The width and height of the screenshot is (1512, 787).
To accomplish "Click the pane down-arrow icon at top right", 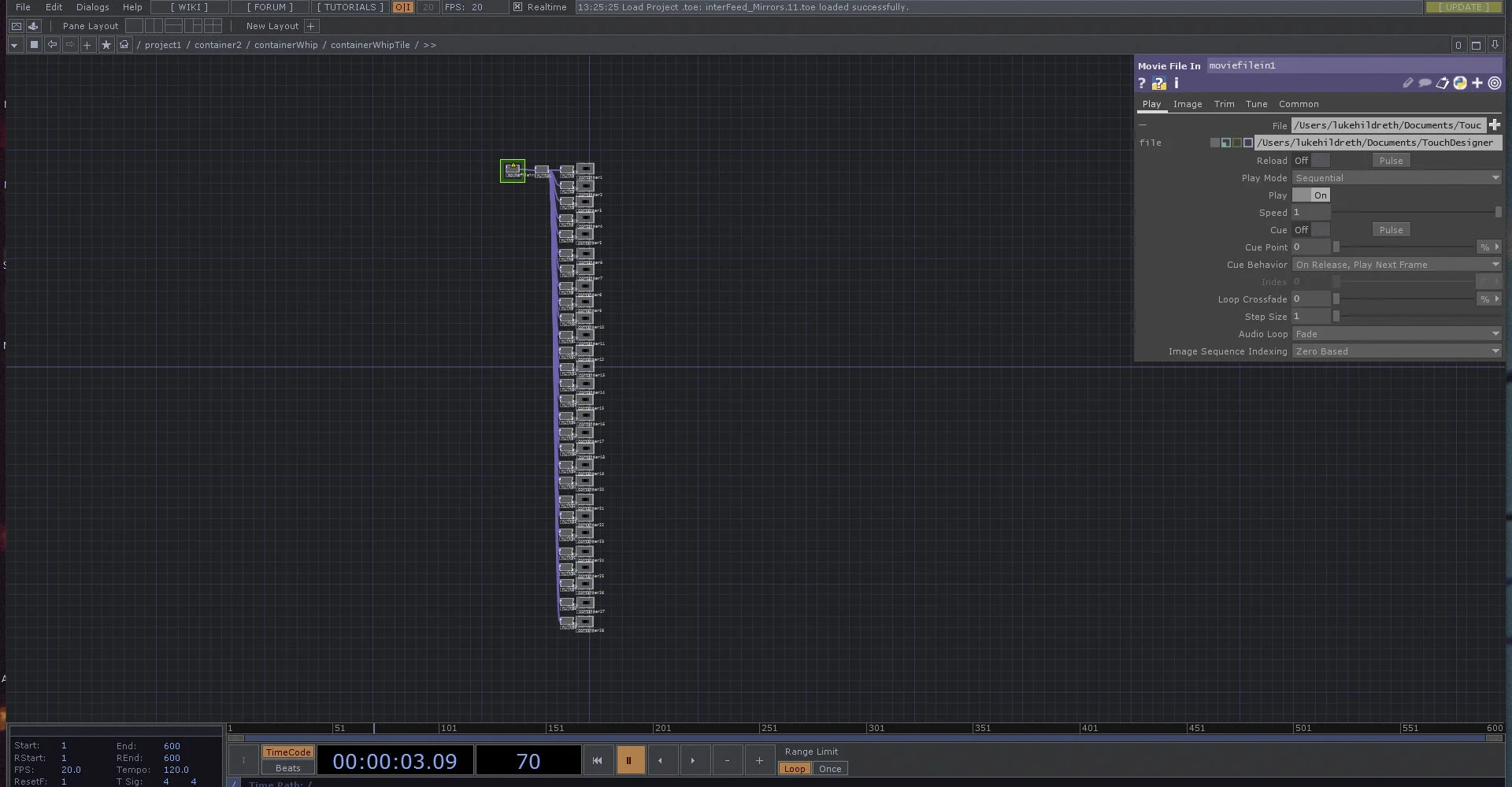I will (1495, 45).
